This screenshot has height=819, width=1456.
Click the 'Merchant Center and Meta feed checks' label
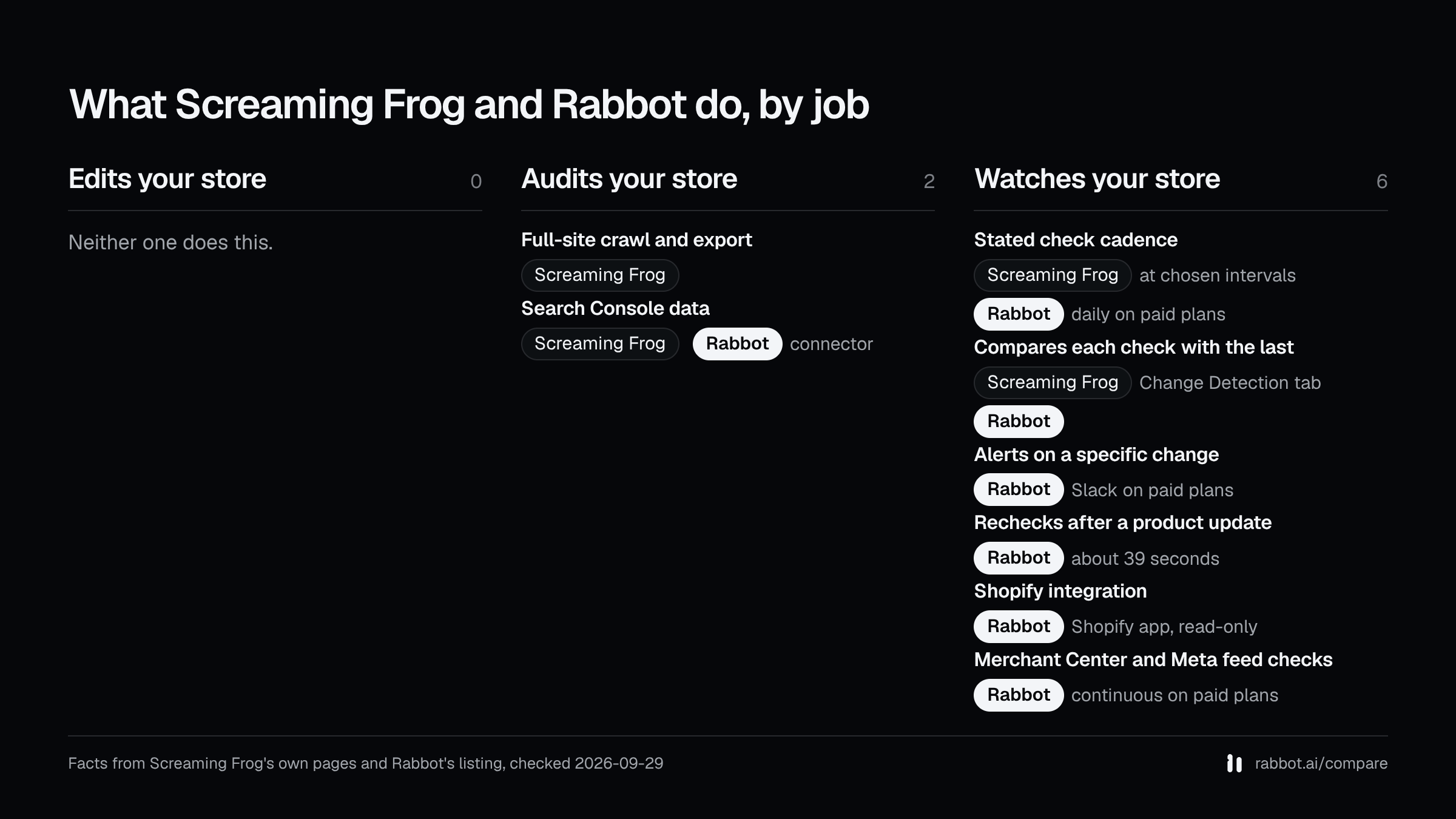(x=1153, y=660)
